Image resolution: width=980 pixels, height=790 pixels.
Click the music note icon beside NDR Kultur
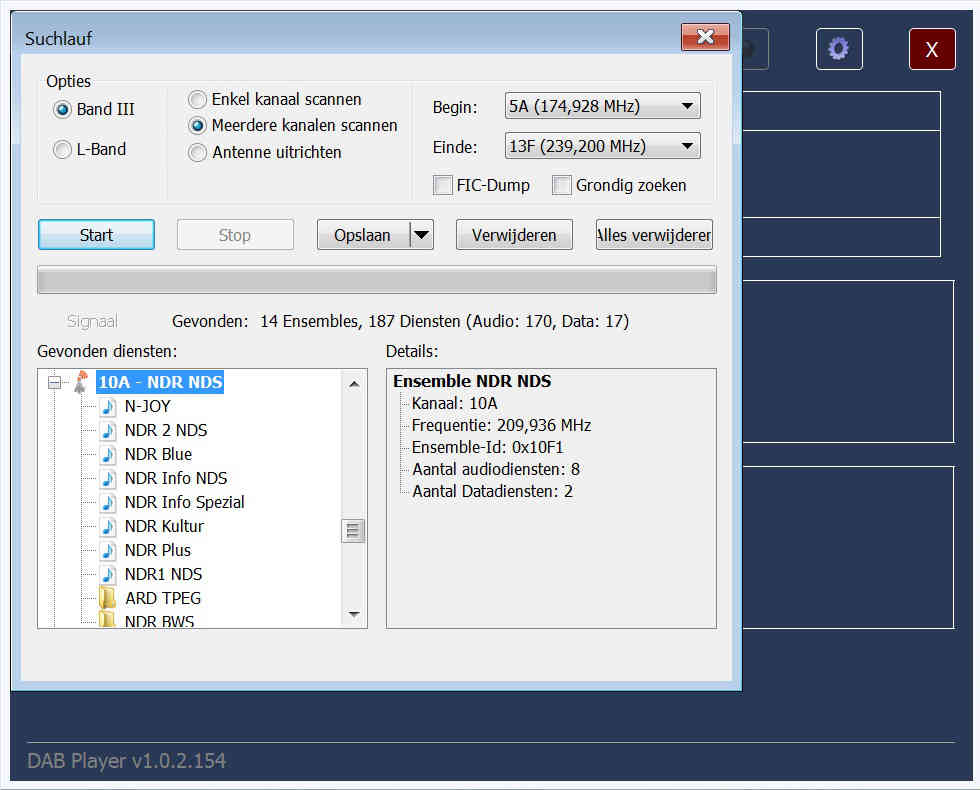point(108,526)
